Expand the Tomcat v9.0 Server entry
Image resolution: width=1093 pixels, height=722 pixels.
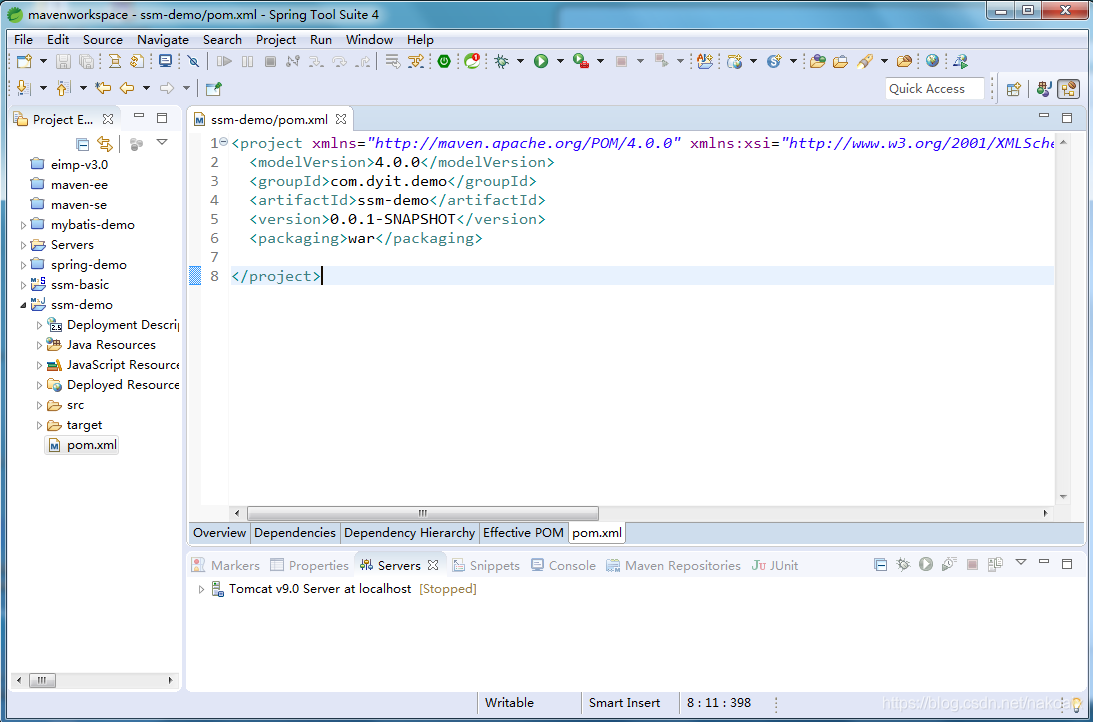point(201,589)
